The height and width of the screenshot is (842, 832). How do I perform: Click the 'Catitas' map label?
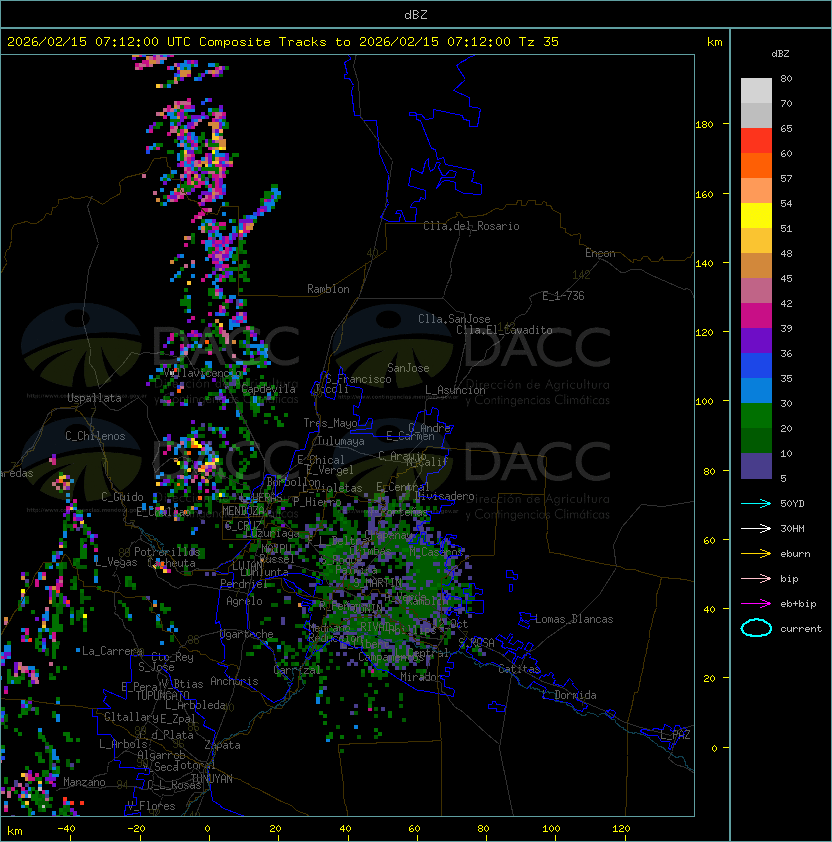click(x=519, y=669)
